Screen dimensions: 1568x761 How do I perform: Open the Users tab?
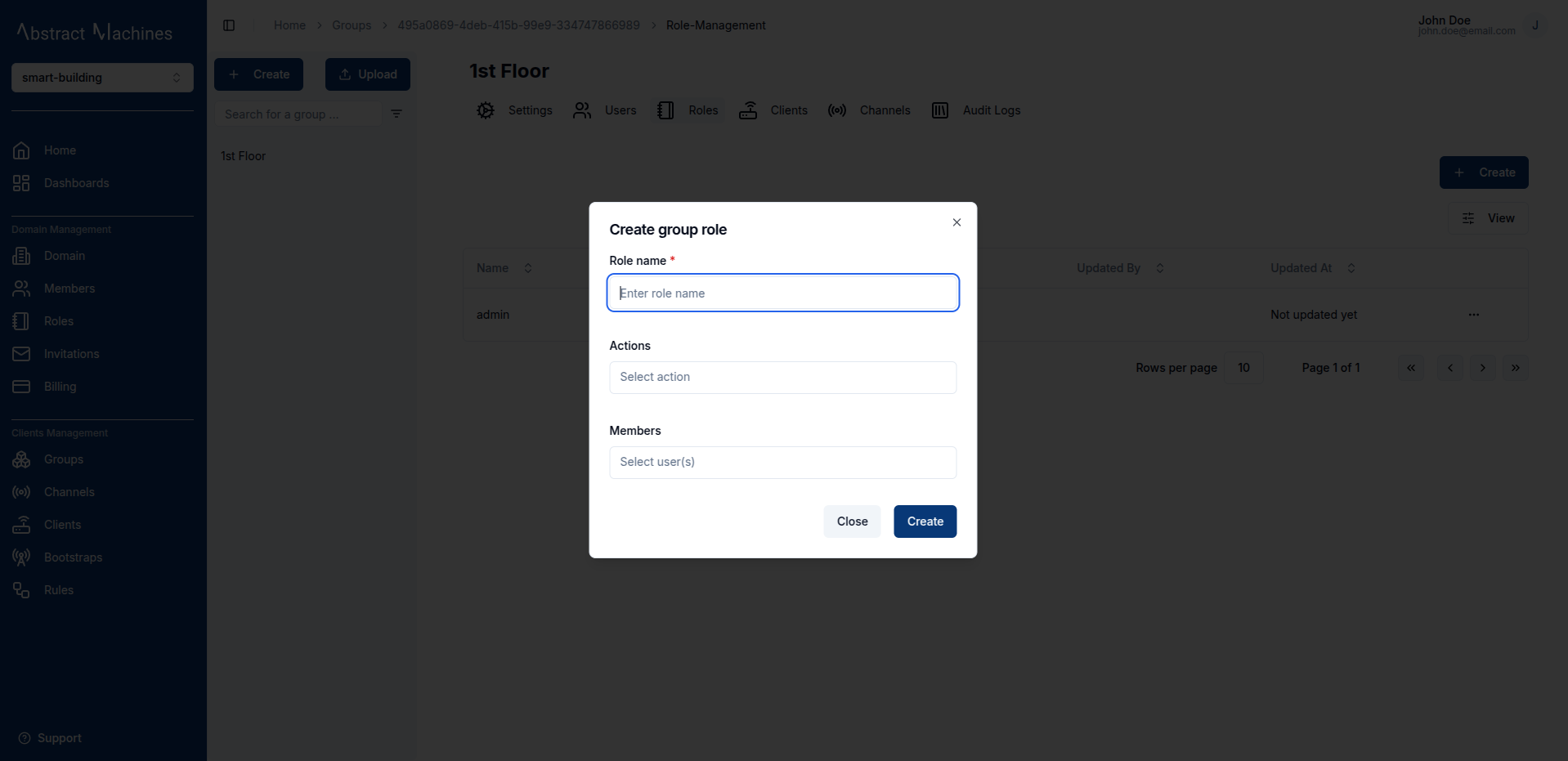point(604,110)
